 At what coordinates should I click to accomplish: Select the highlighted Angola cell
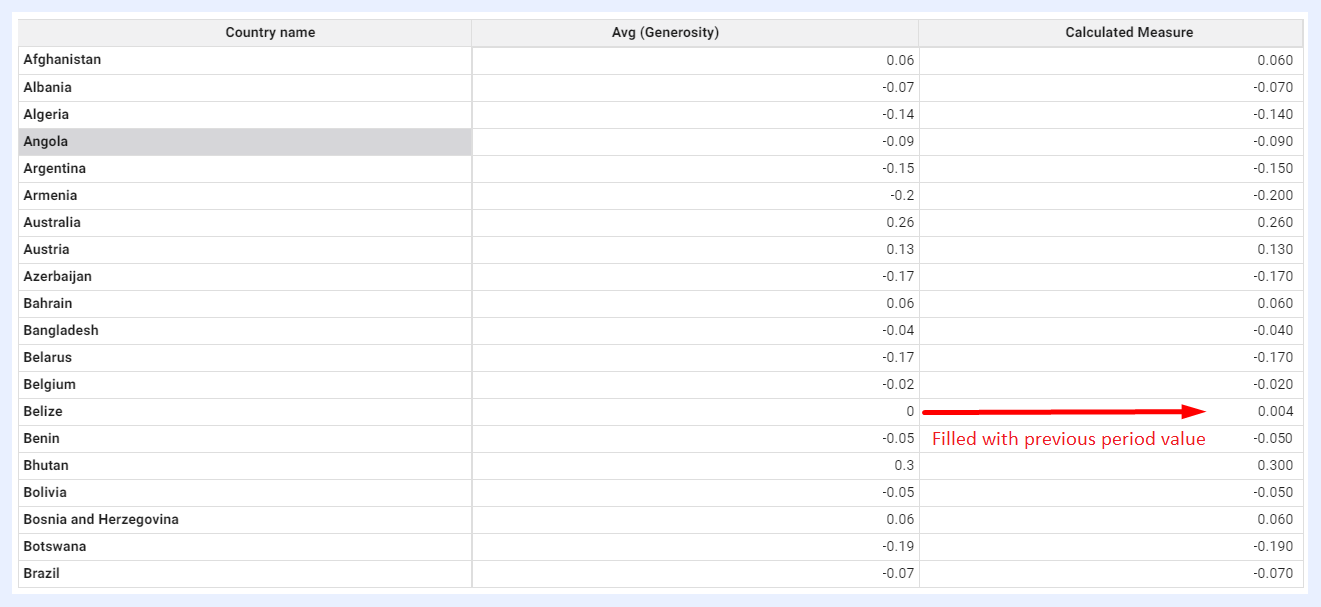click(x=245, y=141)
